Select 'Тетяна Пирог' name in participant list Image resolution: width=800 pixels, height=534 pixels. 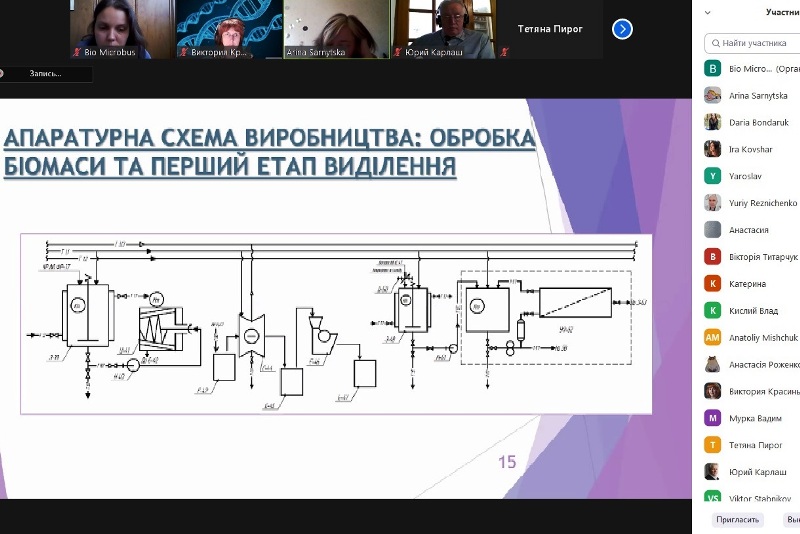click(x=756, y=445)
